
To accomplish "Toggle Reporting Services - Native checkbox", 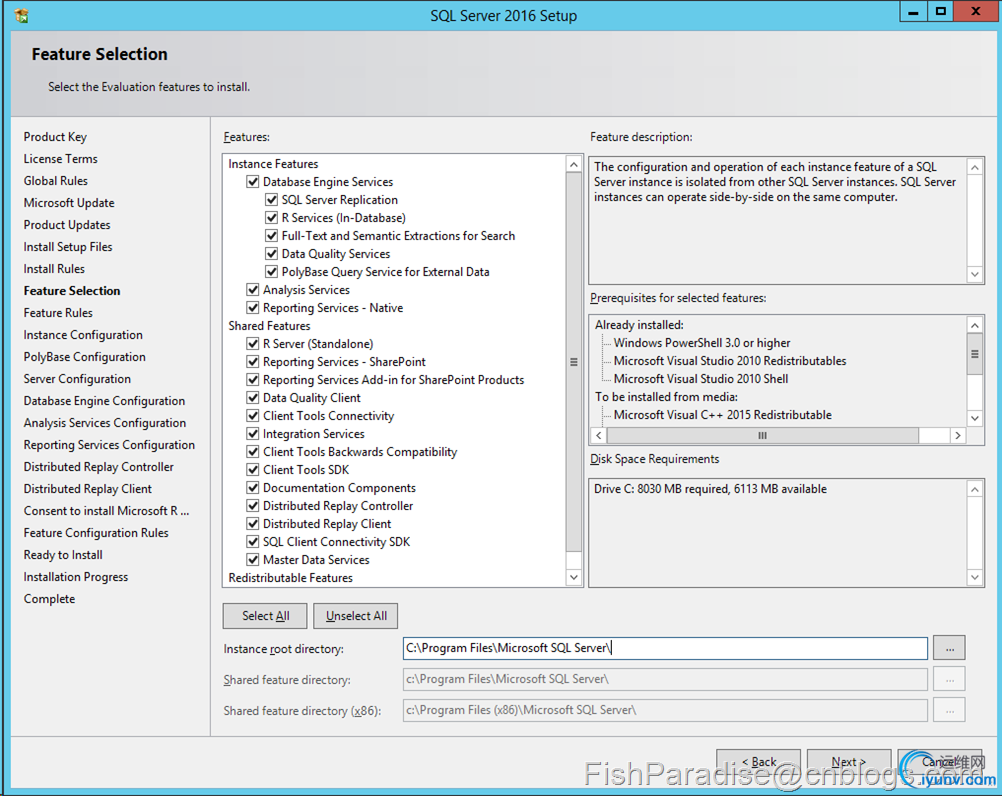I will coord(253,307).
